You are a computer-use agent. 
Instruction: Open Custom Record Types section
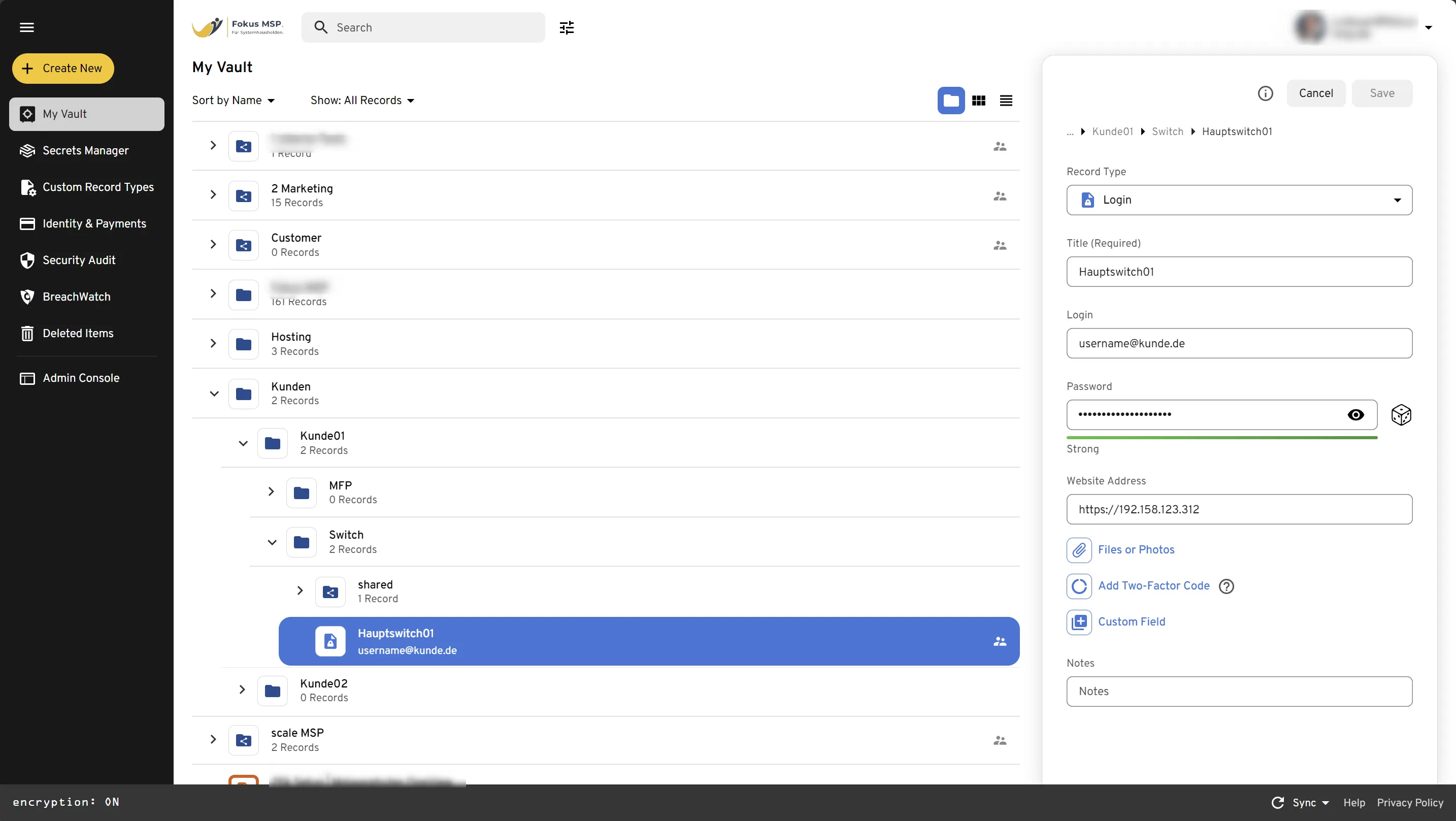pyautogui.click(x=86, y=187)
